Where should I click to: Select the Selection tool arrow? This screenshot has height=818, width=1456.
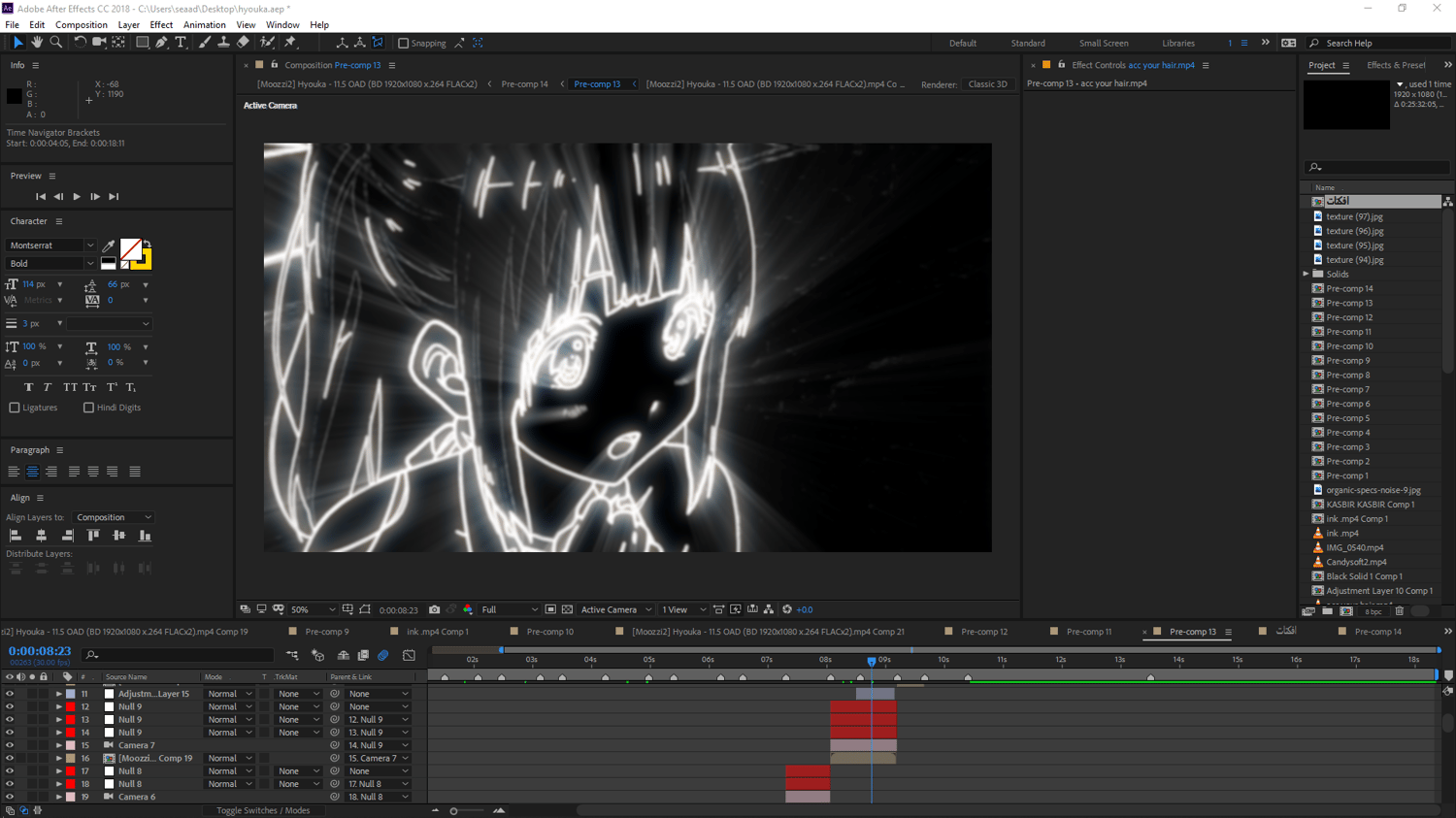(17, 43)
